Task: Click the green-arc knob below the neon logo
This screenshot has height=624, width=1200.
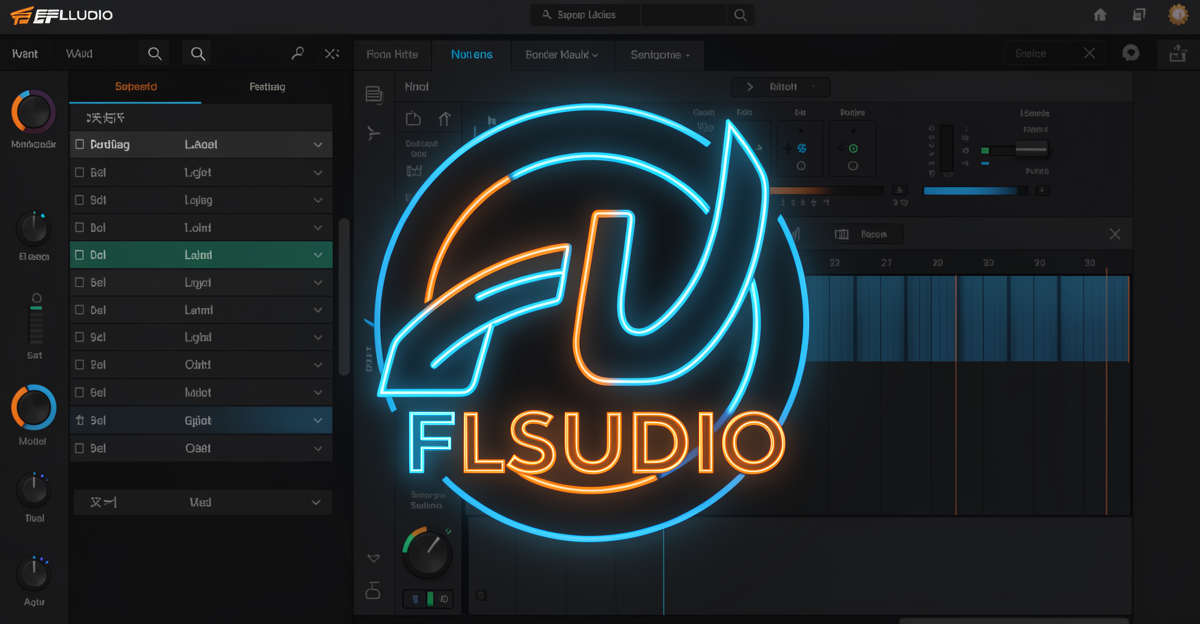Action: point(427,553)
